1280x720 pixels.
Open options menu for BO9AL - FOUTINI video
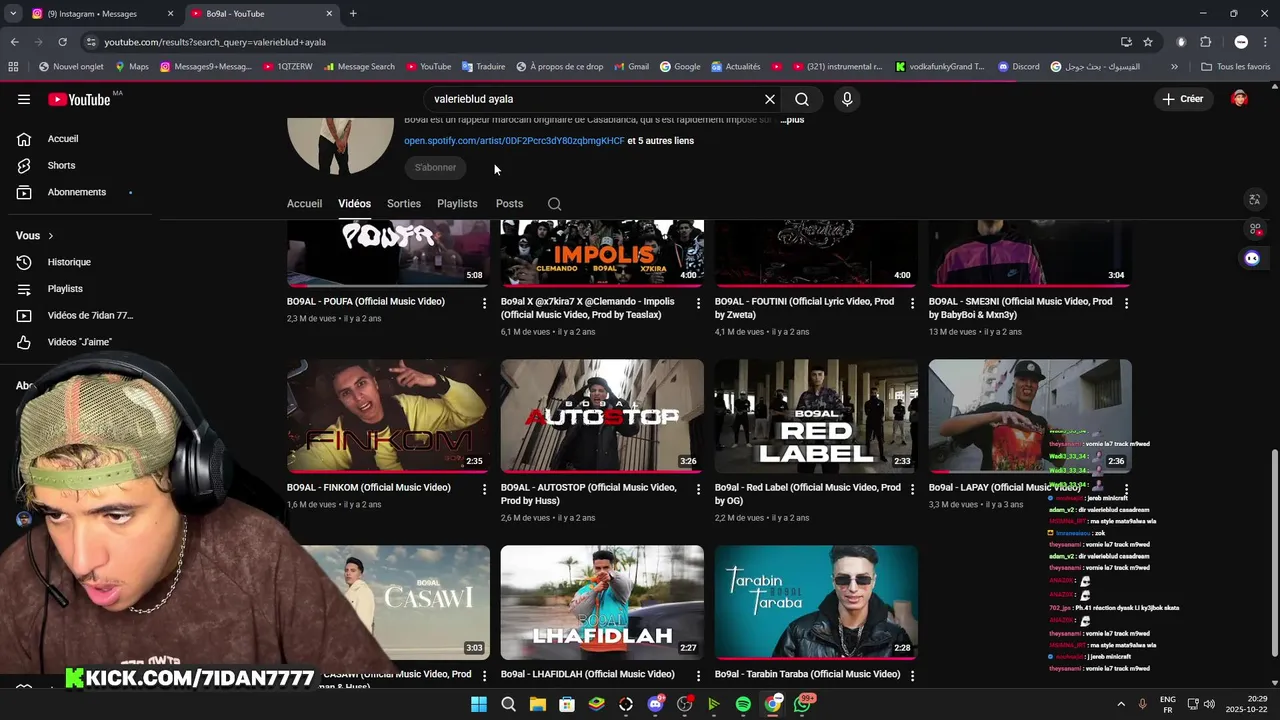(912, 303)
